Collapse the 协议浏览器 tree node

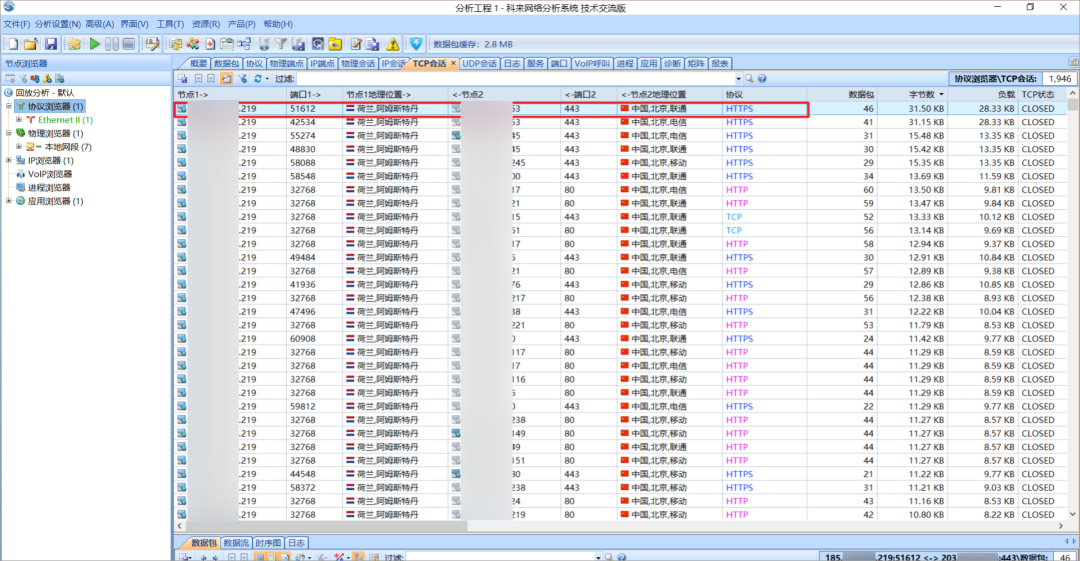point(9,106)
